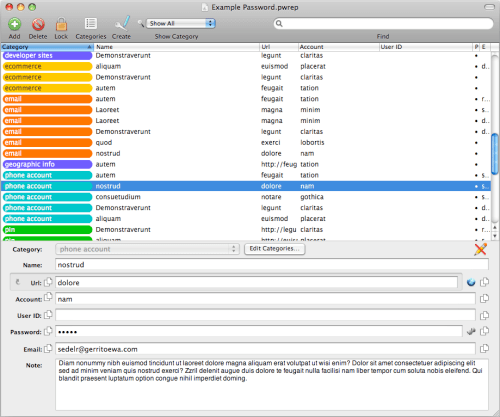Click into the Find search field
The height and width of the screenshot is (417, 500).
pos(383,23)
